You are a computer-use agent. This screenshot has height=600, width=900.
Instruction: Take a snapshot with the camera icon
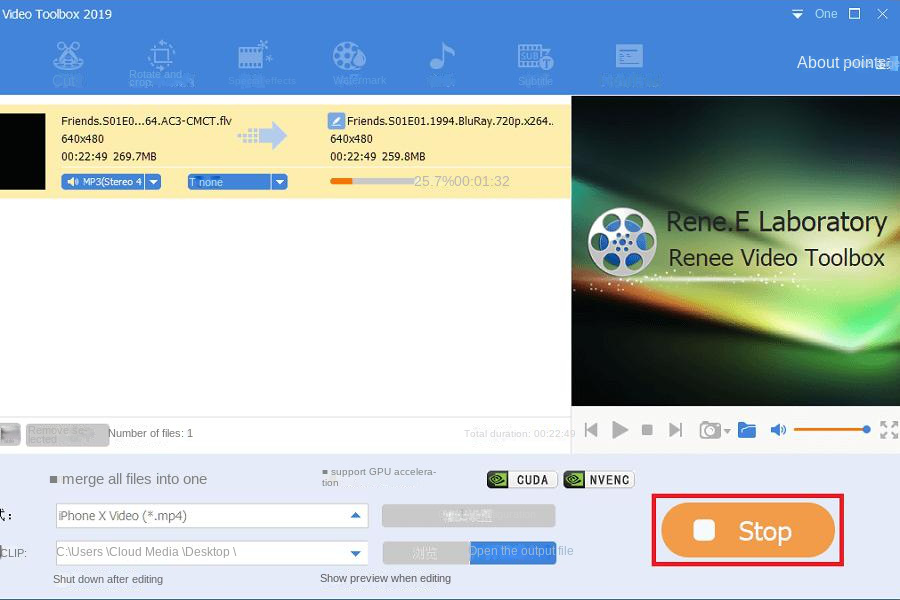[710, 430]
